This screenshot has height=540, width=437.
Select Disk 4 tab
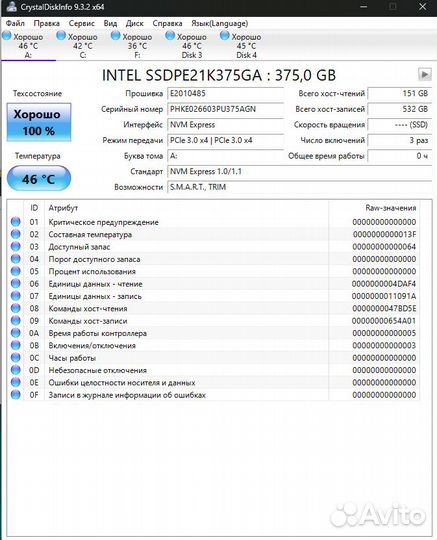246,45
